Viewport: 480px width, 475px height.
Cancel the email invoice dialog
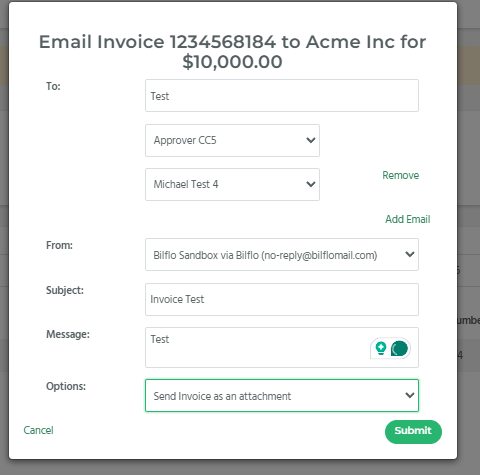pos(38,430)
